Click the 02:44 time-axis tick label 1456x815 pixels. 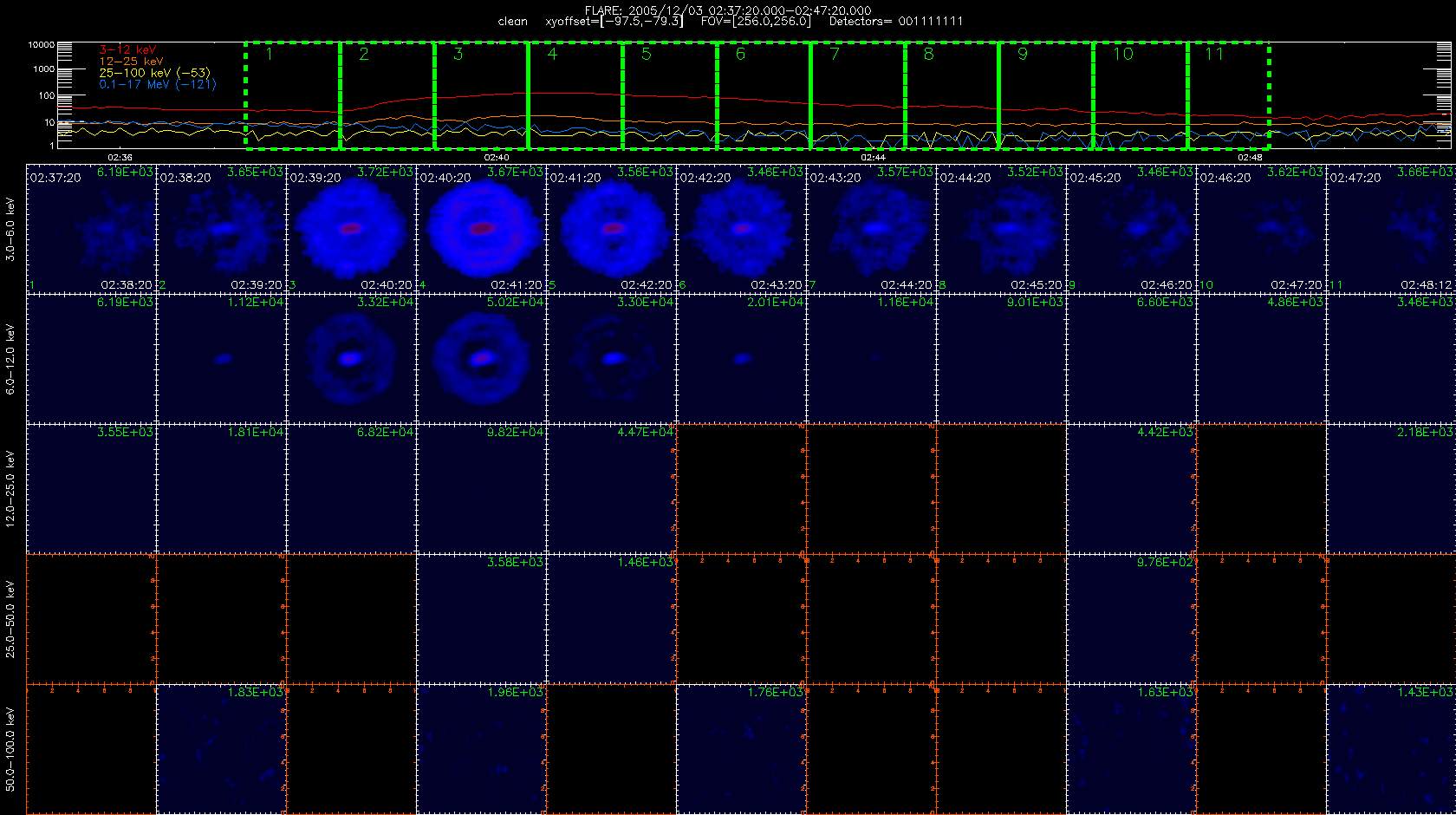(873, 158)
